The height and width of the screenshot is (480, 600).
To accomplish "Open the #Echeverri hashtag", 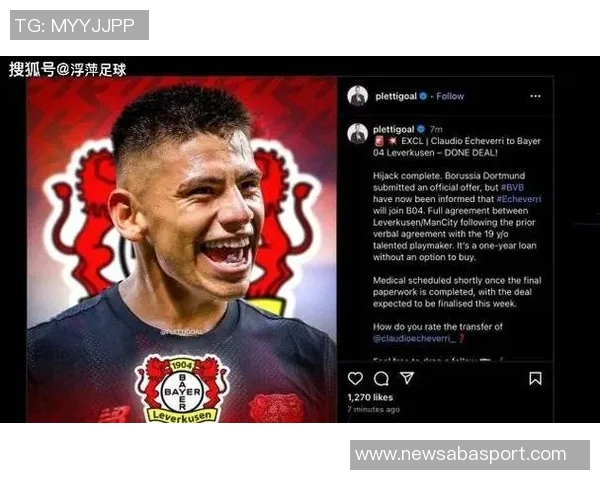I will [x=518, y=199].
